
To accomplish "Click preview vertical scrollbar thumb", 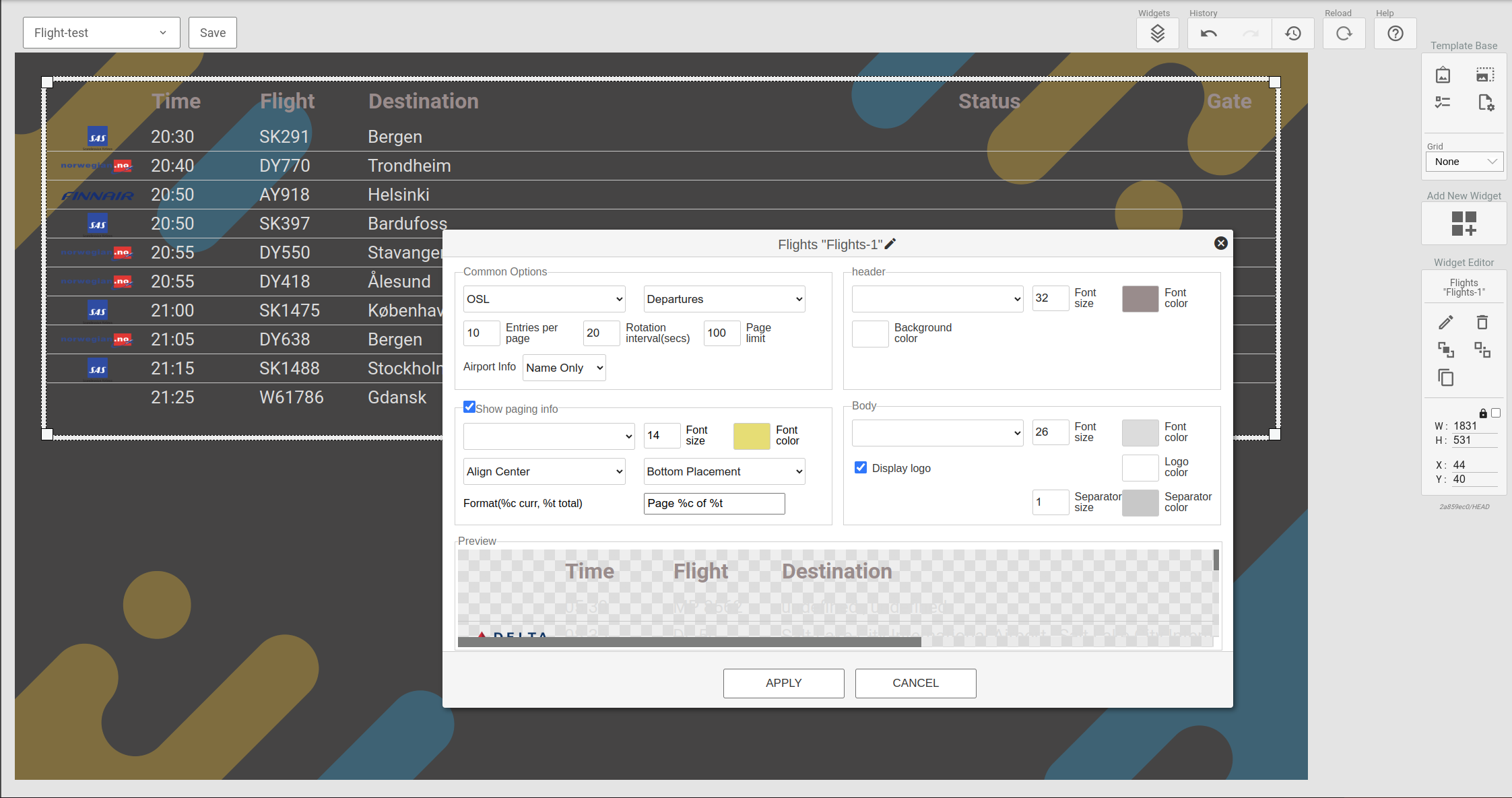I will click(x=1216, y=560).
